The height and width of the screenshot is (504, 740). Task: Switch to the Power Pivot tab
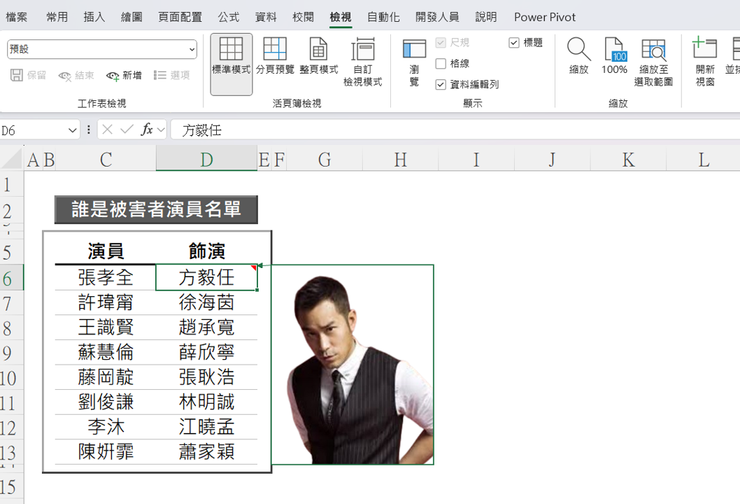pyautogui.click(x=545, y=17)
